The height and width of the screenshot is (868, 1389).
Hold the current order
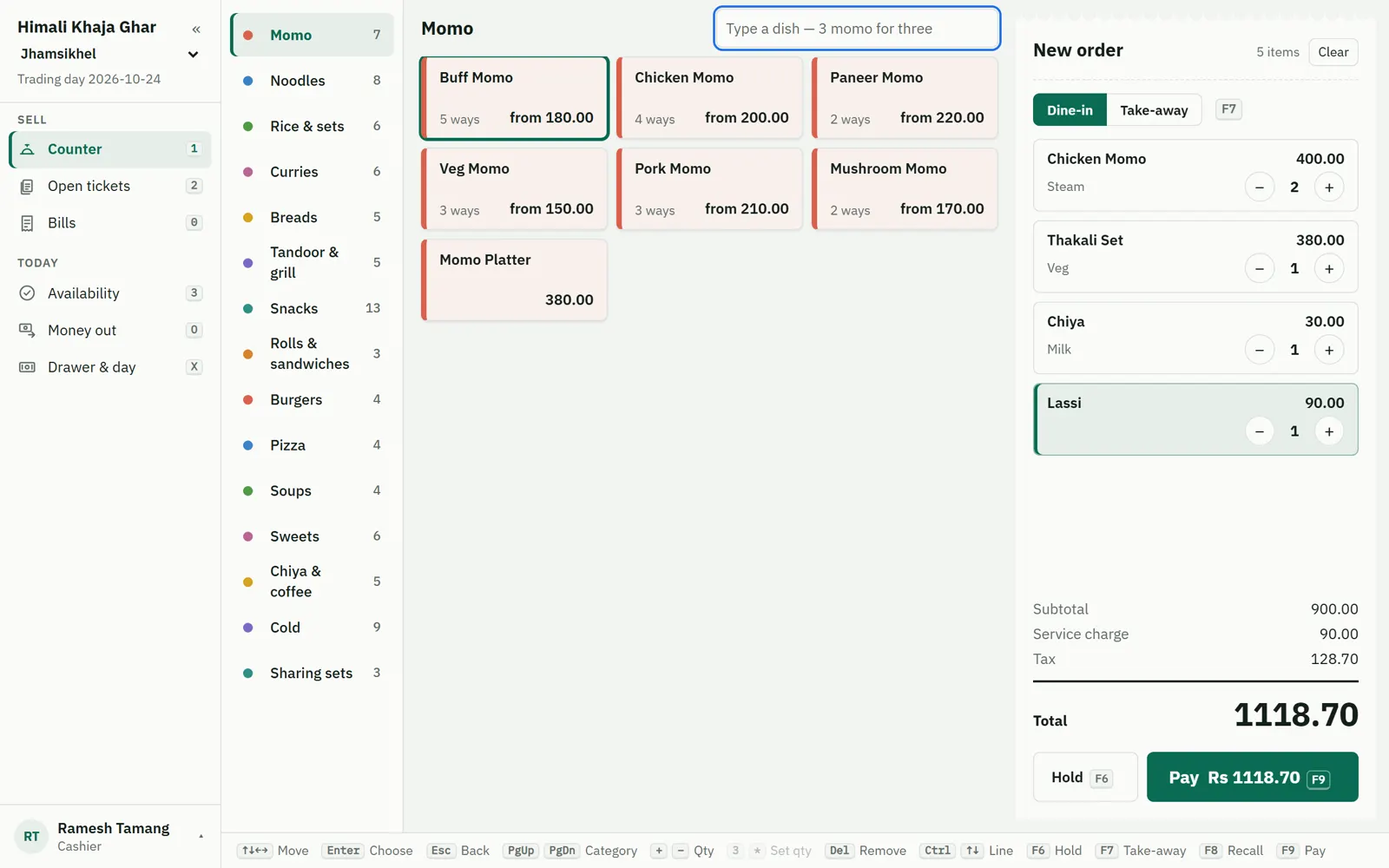point(1085,777)
